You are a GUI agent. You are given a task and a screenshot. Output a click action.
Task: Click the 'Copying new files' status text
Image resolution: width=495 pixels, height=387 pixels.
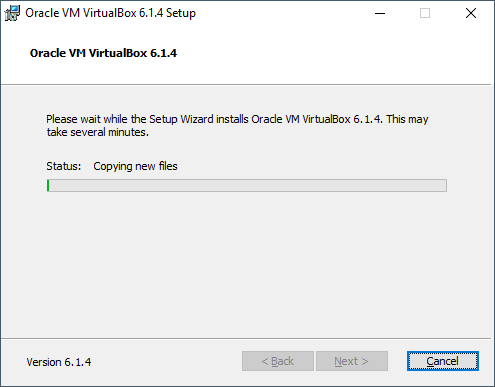pyautogui.click(x=135, y=166)
